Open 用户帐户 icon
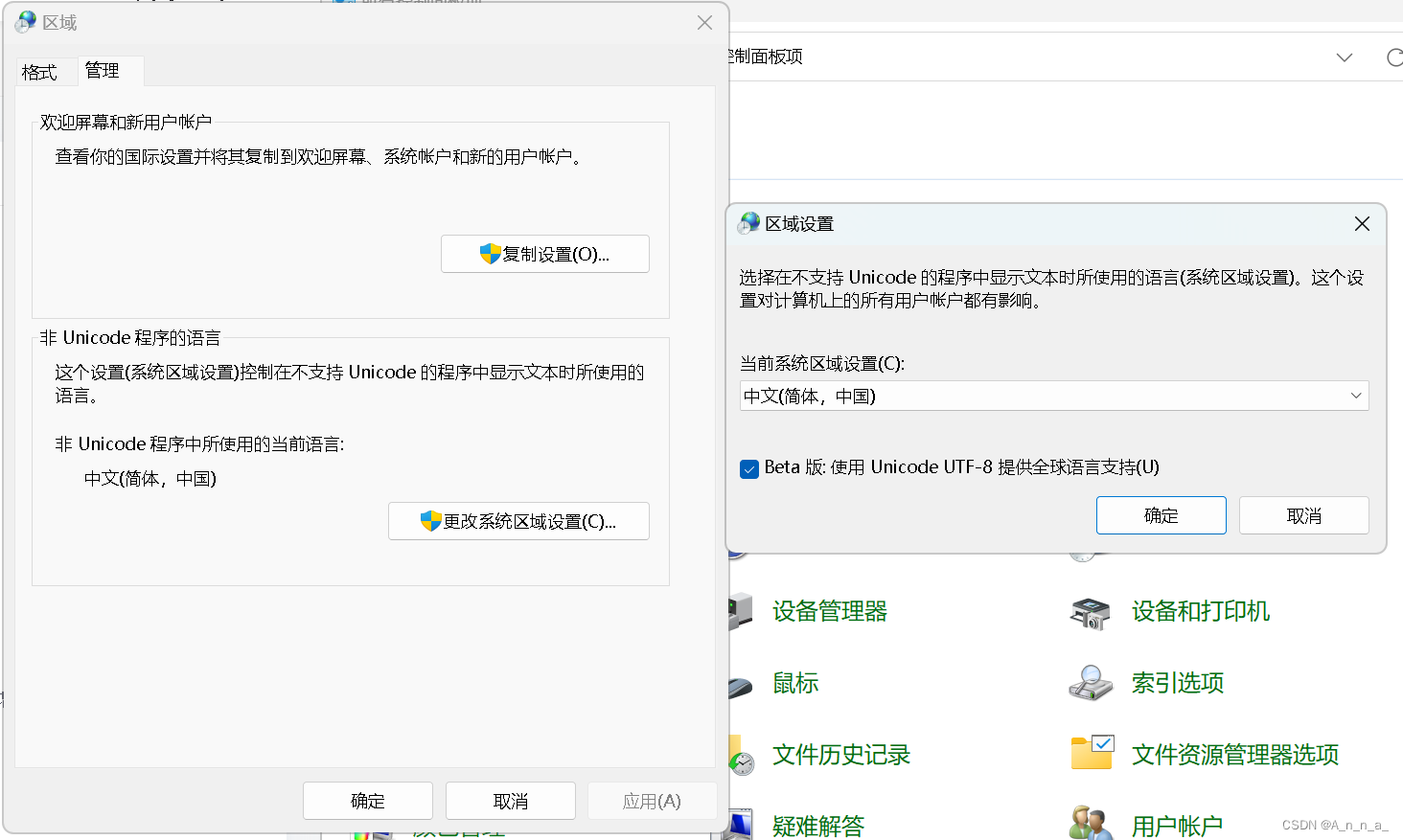This screenshot has width=1403, height=840. (1177, 825)
